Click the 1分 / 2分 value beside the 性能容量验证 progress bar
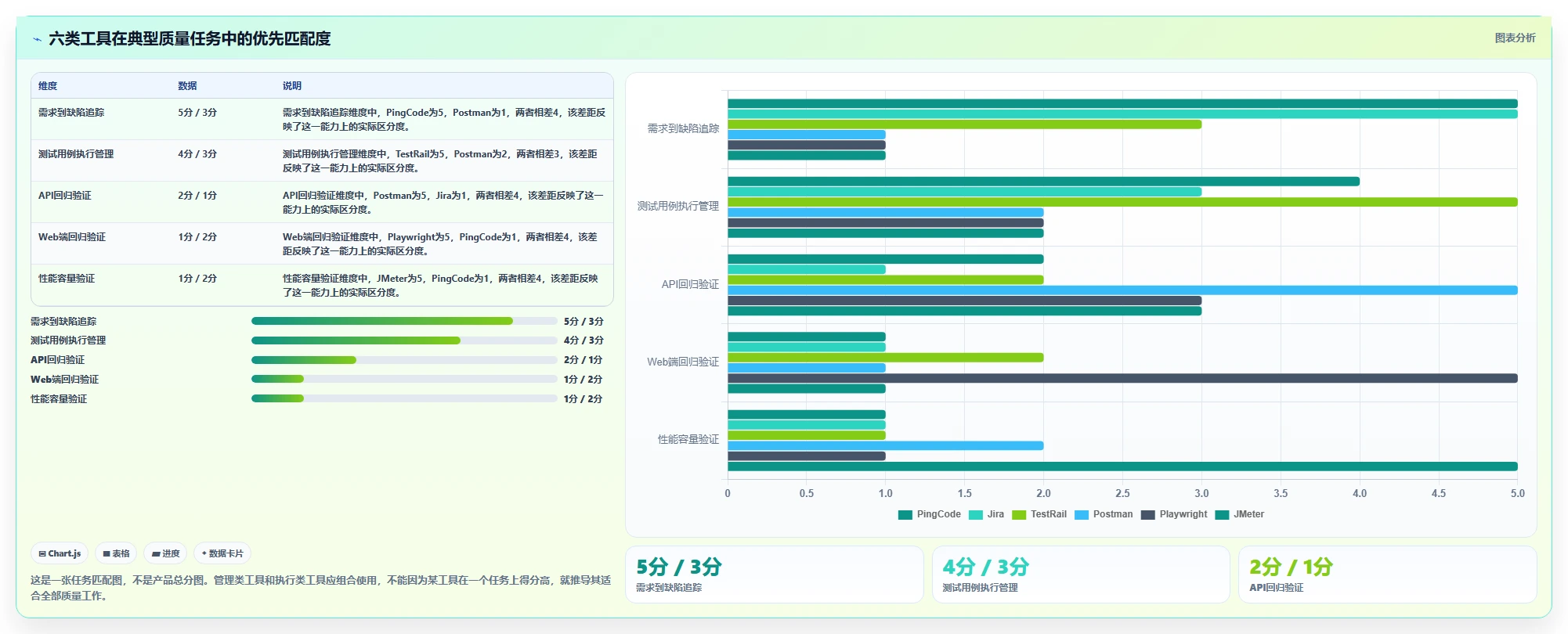 583,399
